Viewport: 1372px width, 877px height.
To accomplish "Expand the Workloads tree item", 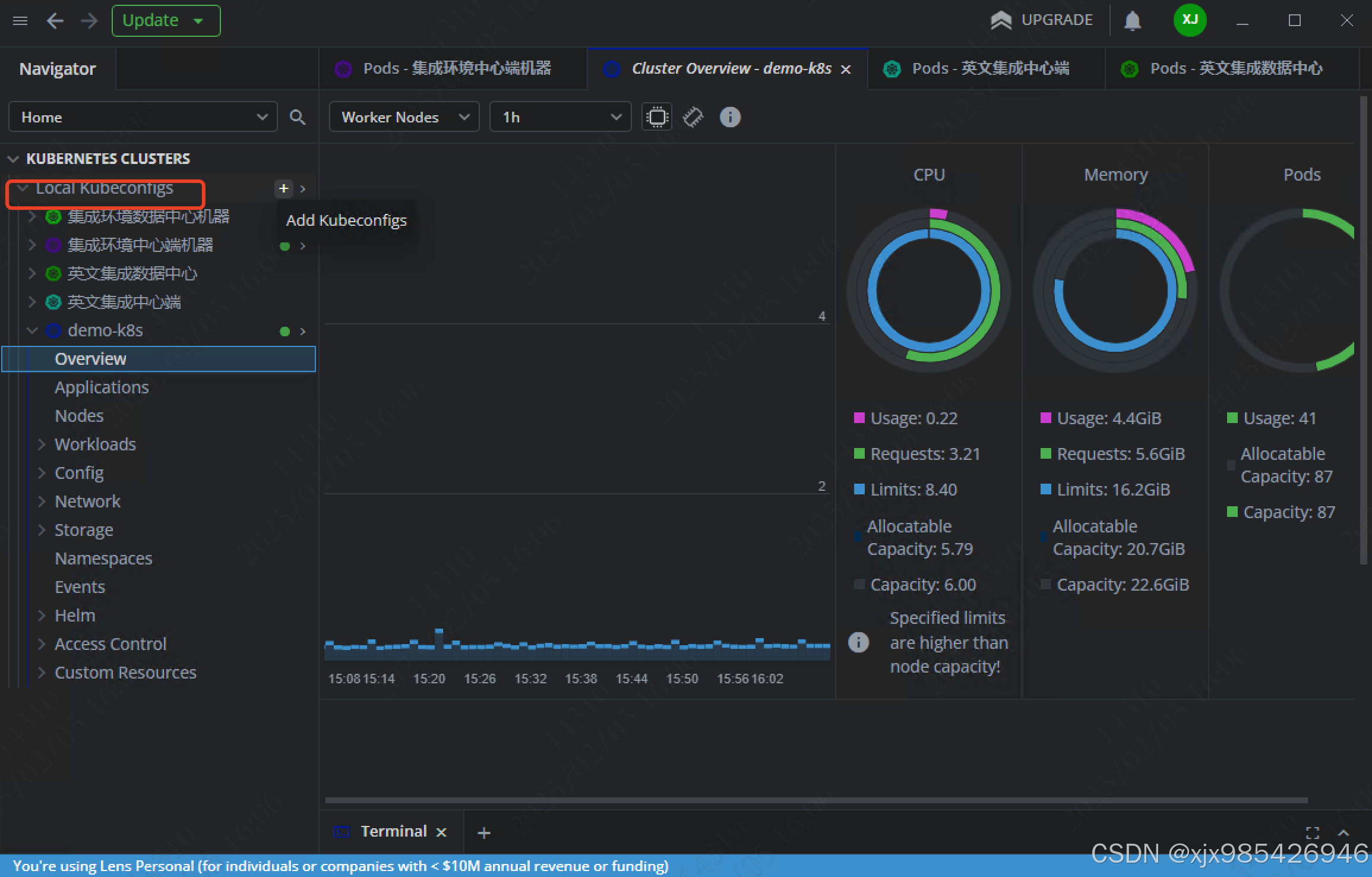I will [x=95, y=444].
